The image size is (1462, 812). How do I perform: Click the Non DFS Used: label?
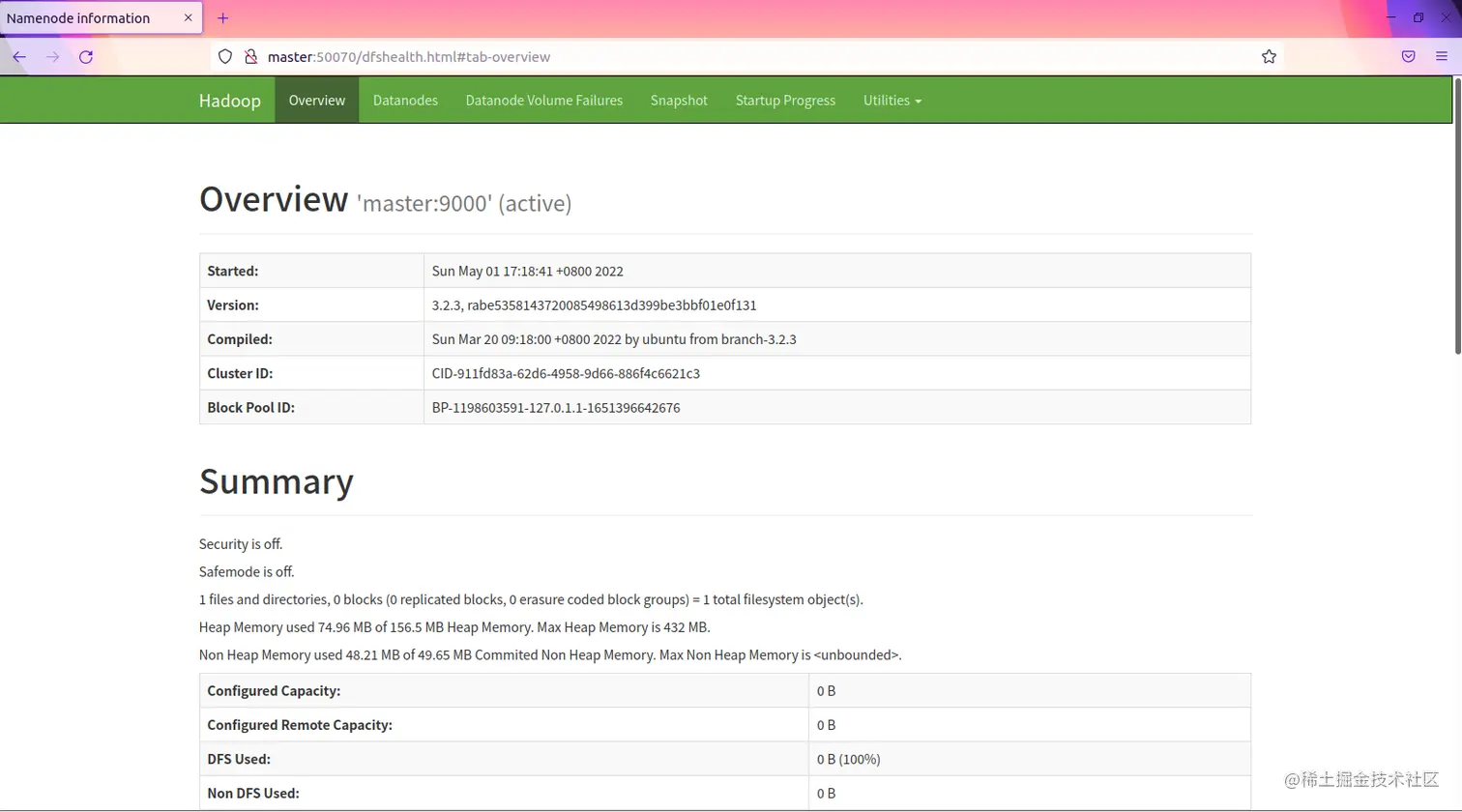253,794
